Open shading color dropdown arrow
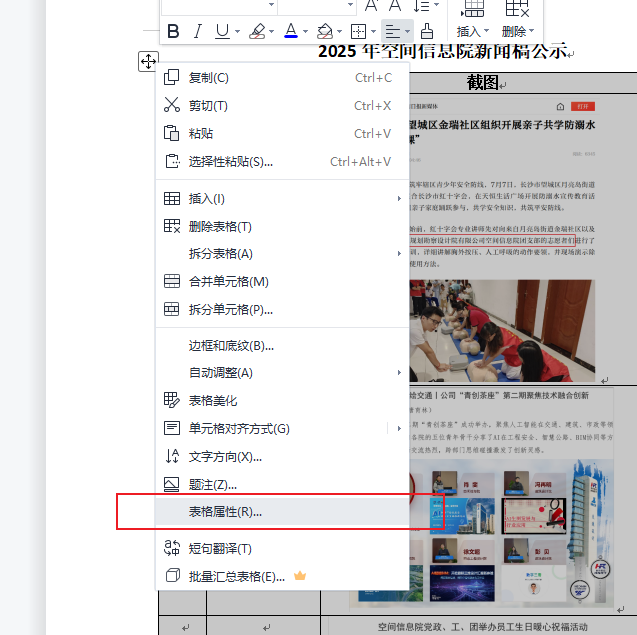 (340, 31)
